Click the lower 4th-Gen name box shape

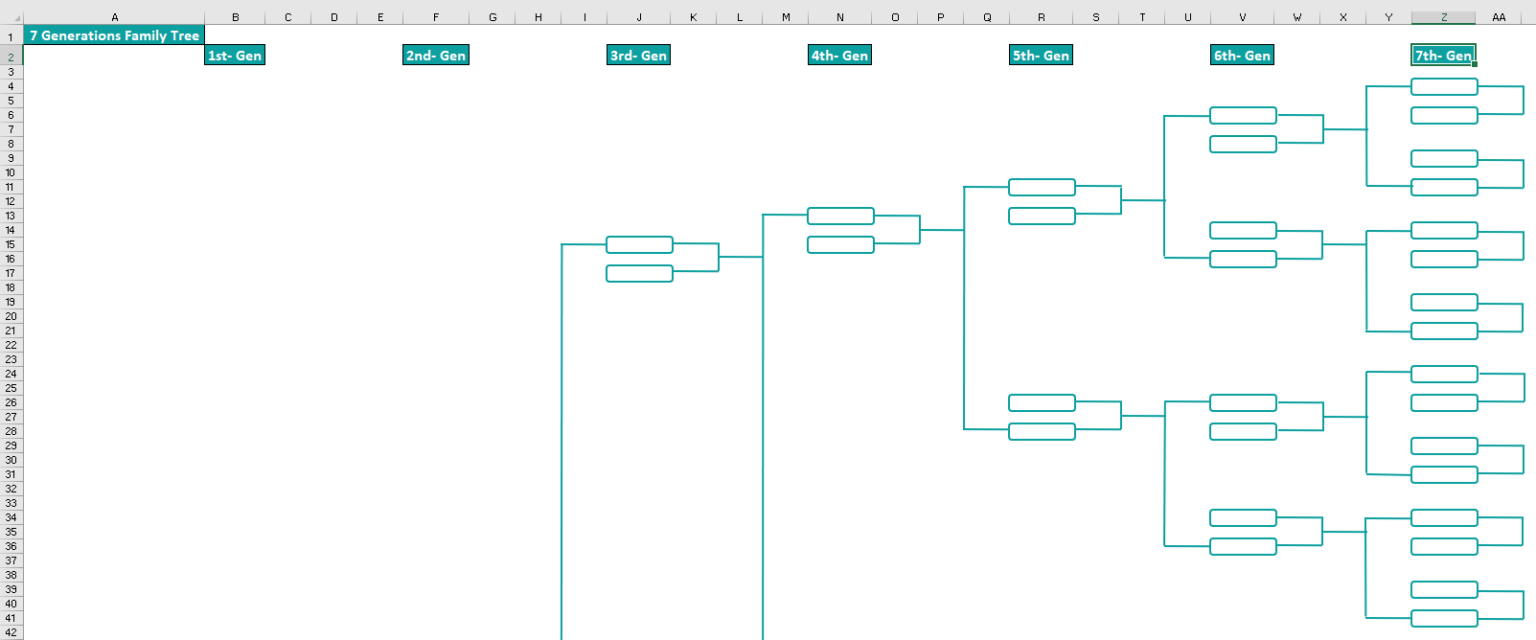point(840,243)
